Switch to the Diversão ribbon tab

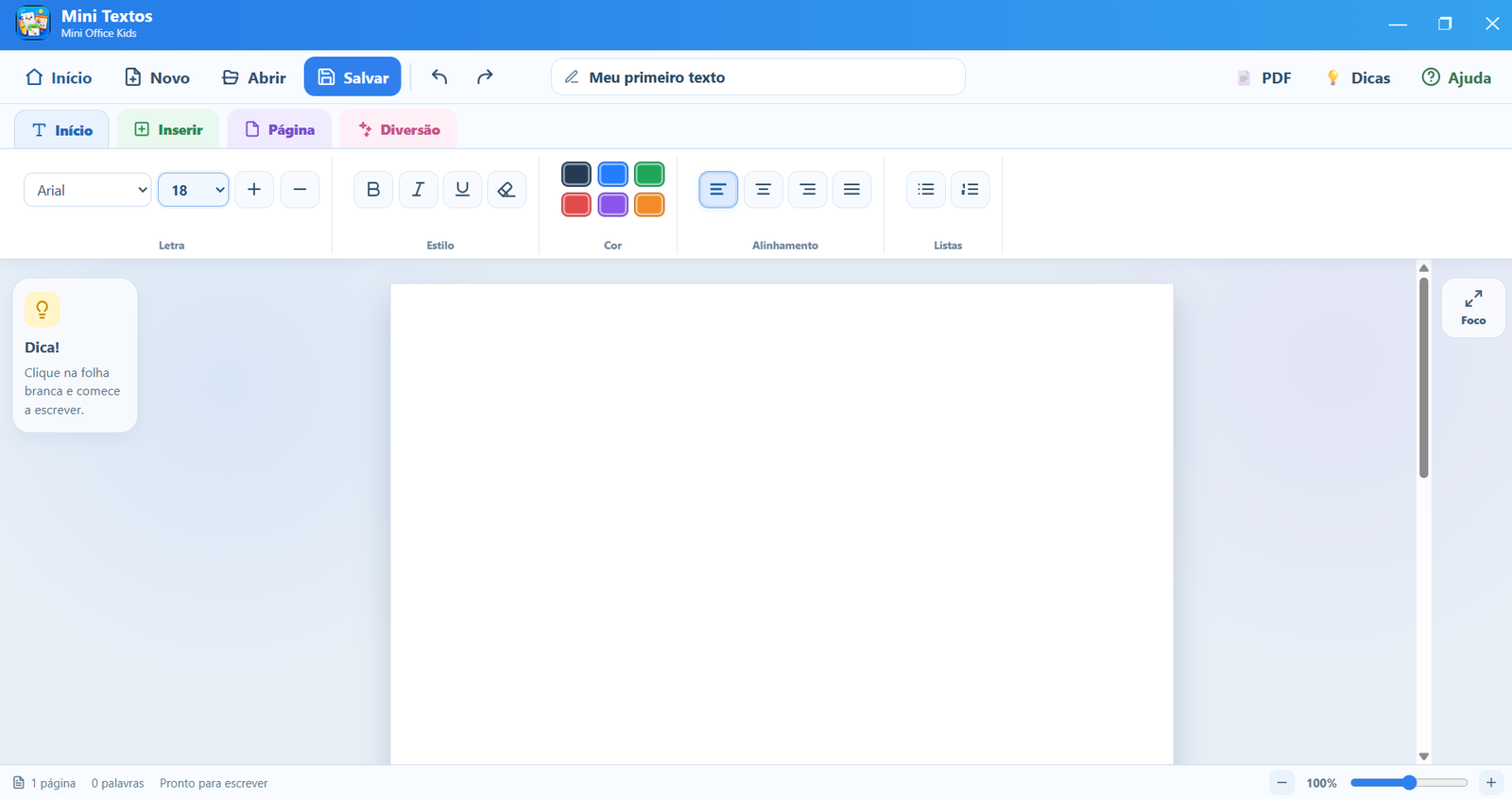pyautogui.click(x=399, y=130)
